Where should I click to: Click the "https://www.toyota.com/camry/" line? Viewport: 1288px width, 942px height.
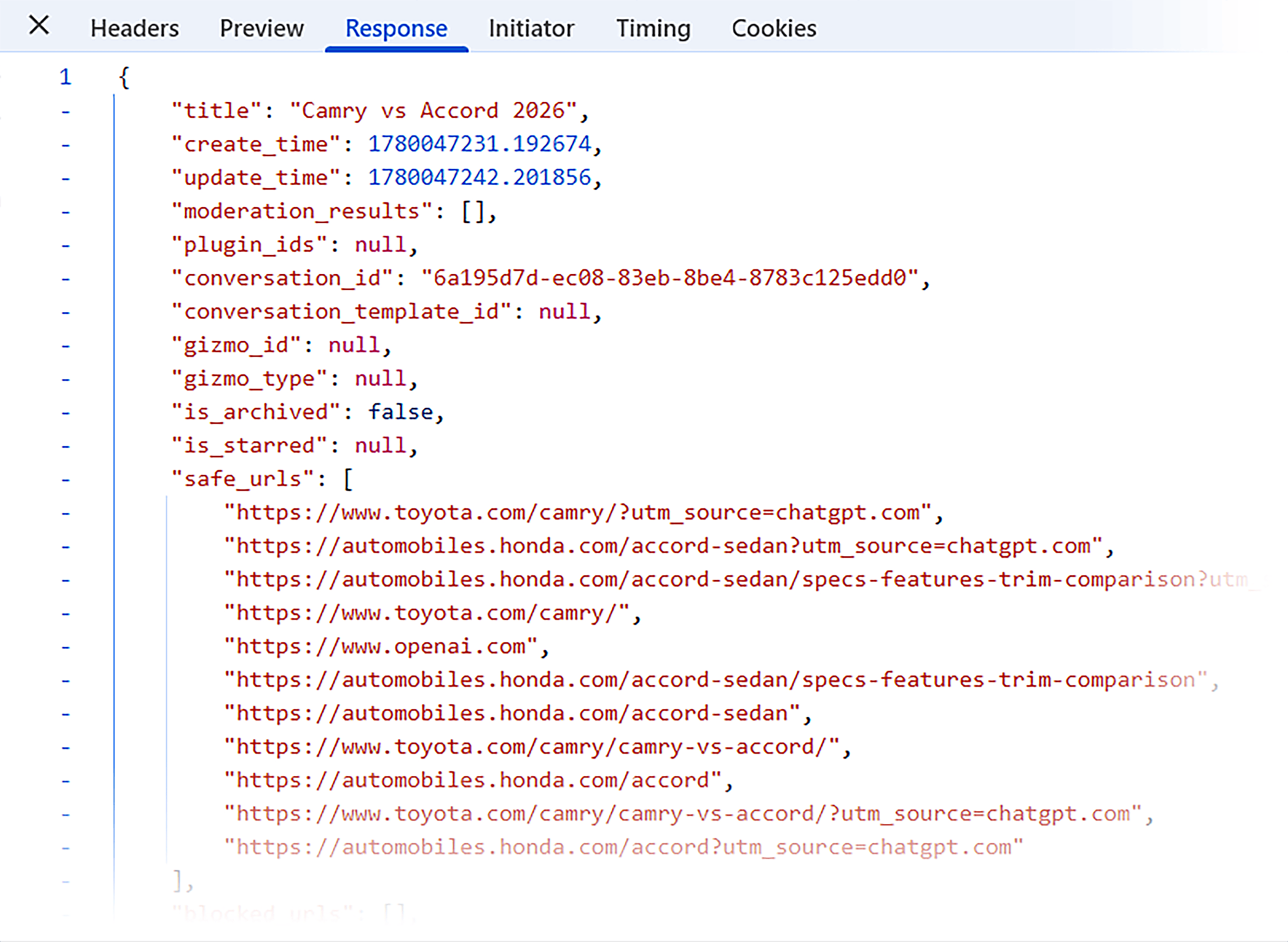[427, 613]
